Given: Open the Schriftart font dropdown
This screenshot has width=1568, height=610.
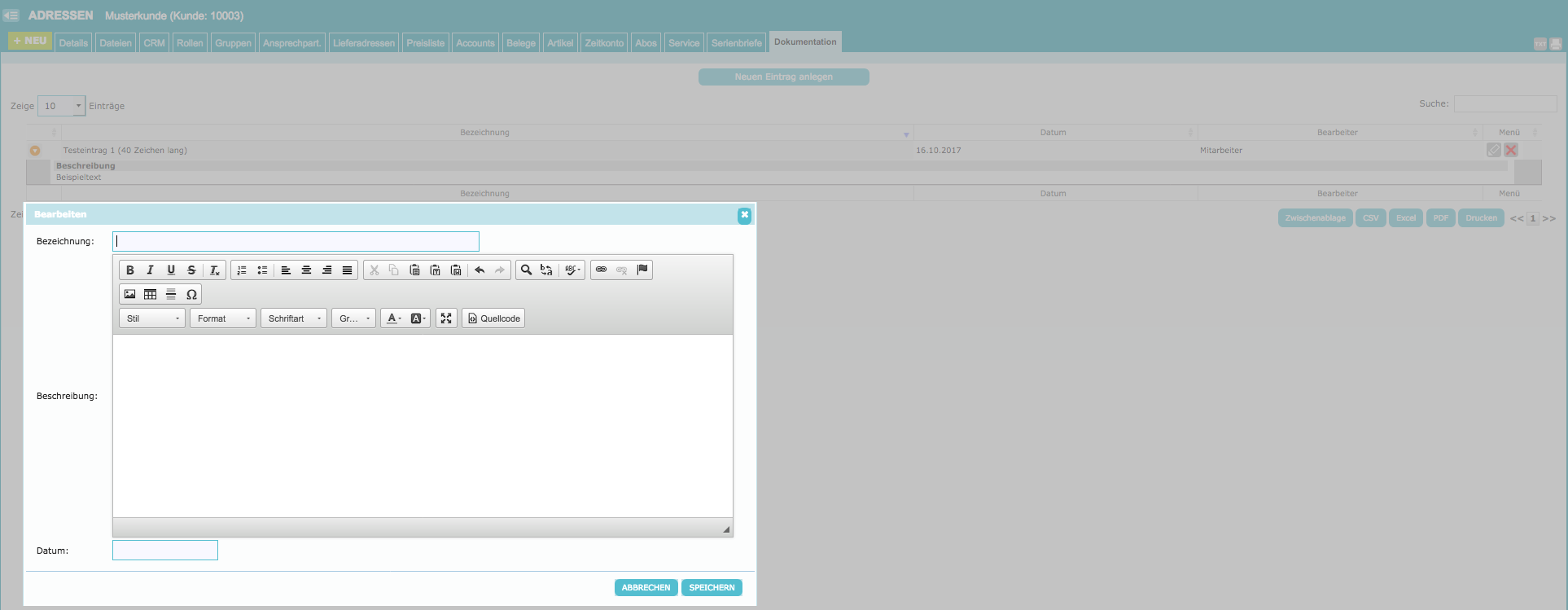Looking at the screenshot, I should (x=295, y=318).
